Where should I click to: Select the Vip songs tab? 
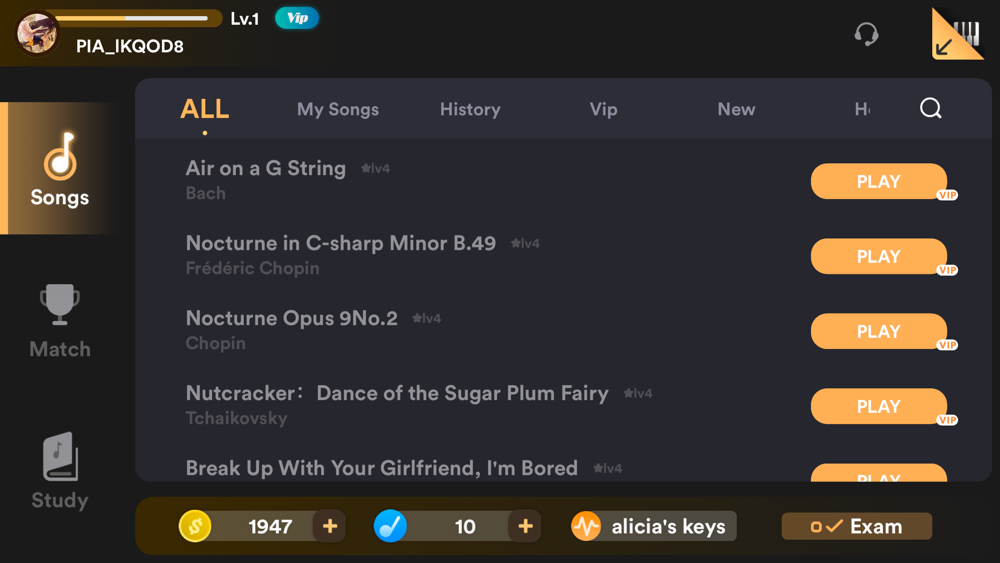pos(603,109)
